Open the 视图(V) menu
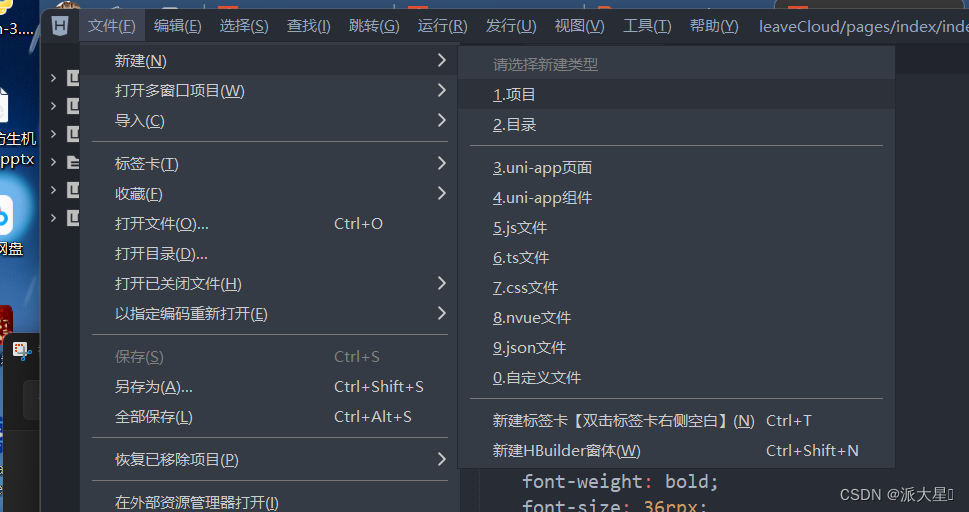Screen dimensions: 969x512 click(x=580, y=26)
